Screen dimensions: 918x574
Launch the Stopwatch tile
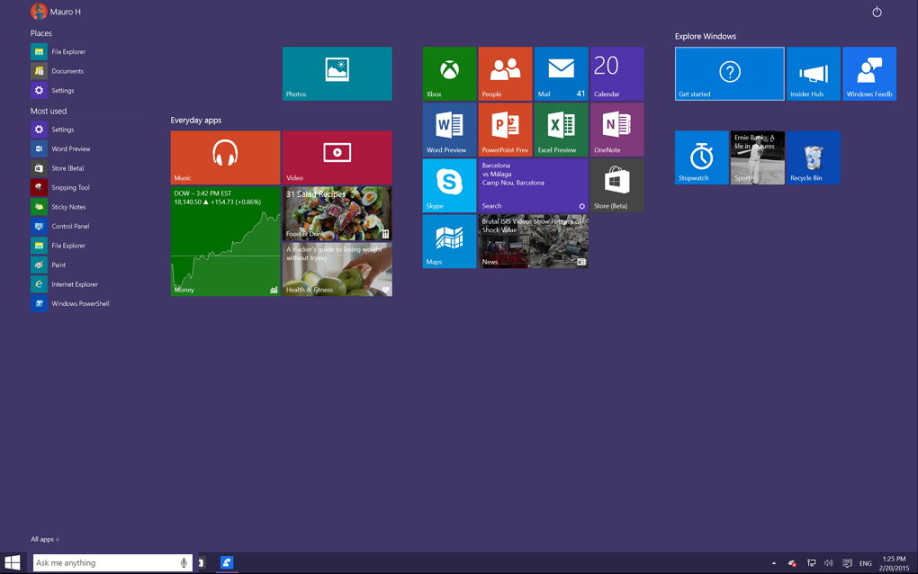point(701,158)
